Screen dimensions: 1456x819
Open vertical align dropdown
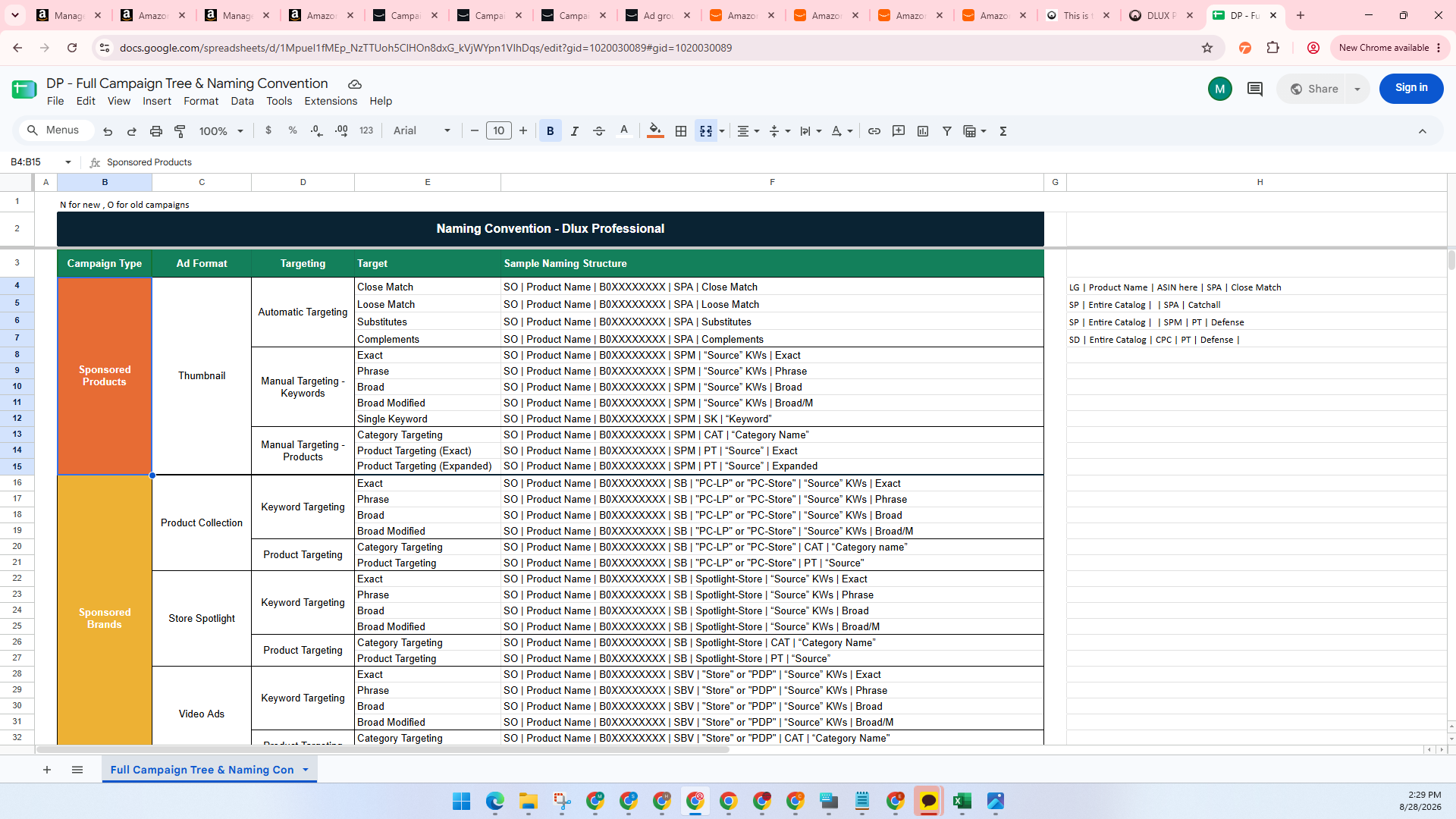click(780, 131)
